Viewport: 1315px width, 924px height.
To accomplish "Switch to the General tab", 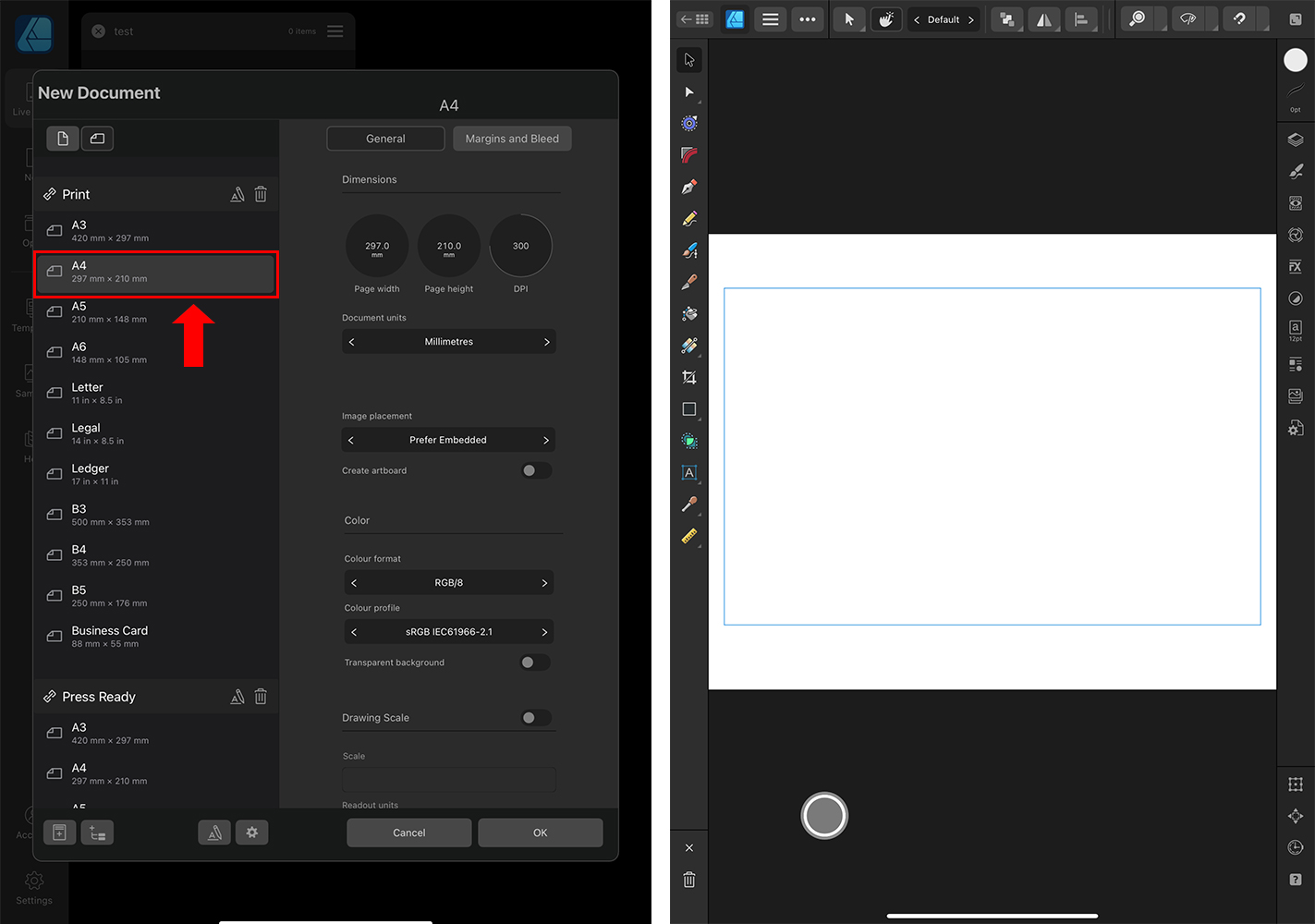I will 385,139.
